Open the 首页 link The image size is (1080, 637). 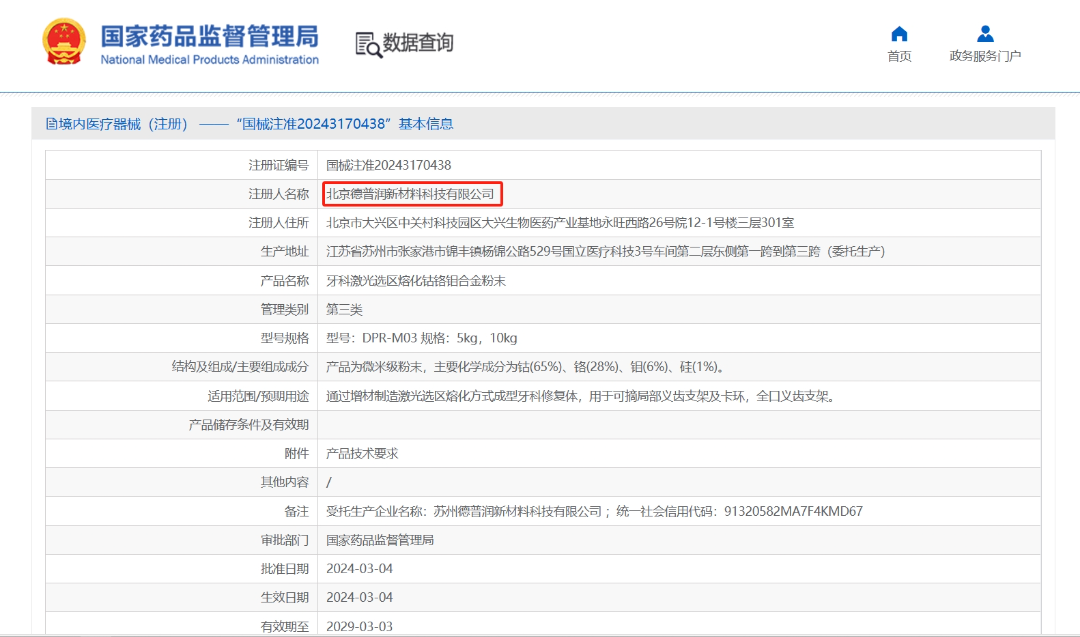click(x=899, y=56)
